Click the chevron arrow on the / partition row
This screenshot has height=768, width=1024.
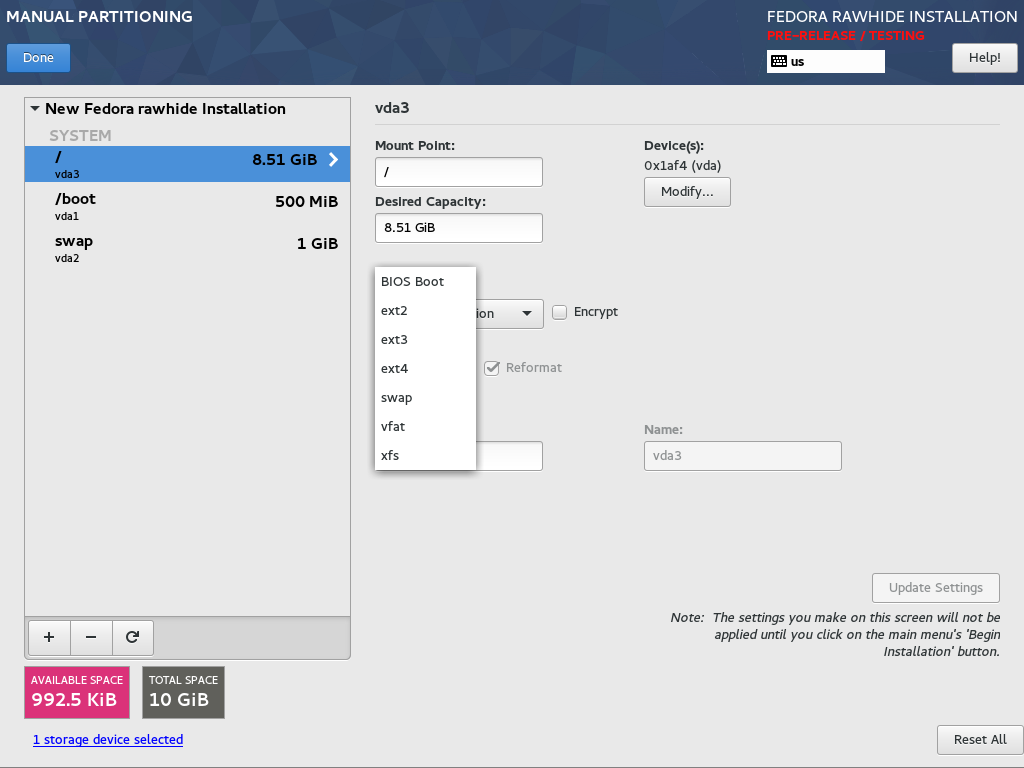coord(333,159)
